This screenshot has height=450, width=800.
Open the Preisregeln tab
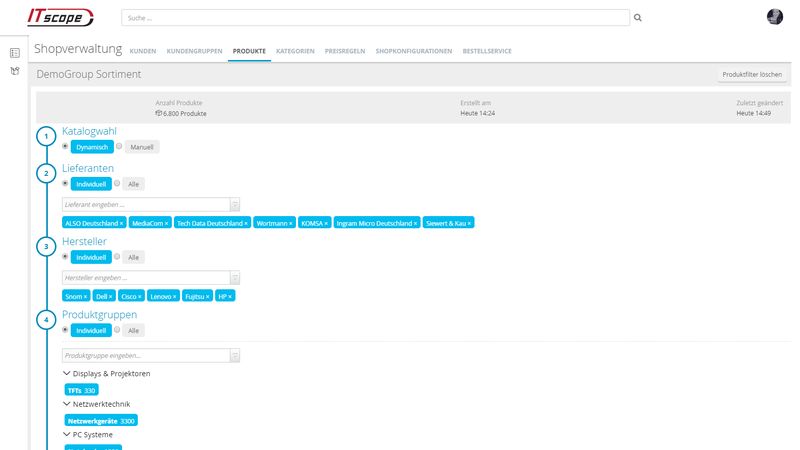pos(345,51)
